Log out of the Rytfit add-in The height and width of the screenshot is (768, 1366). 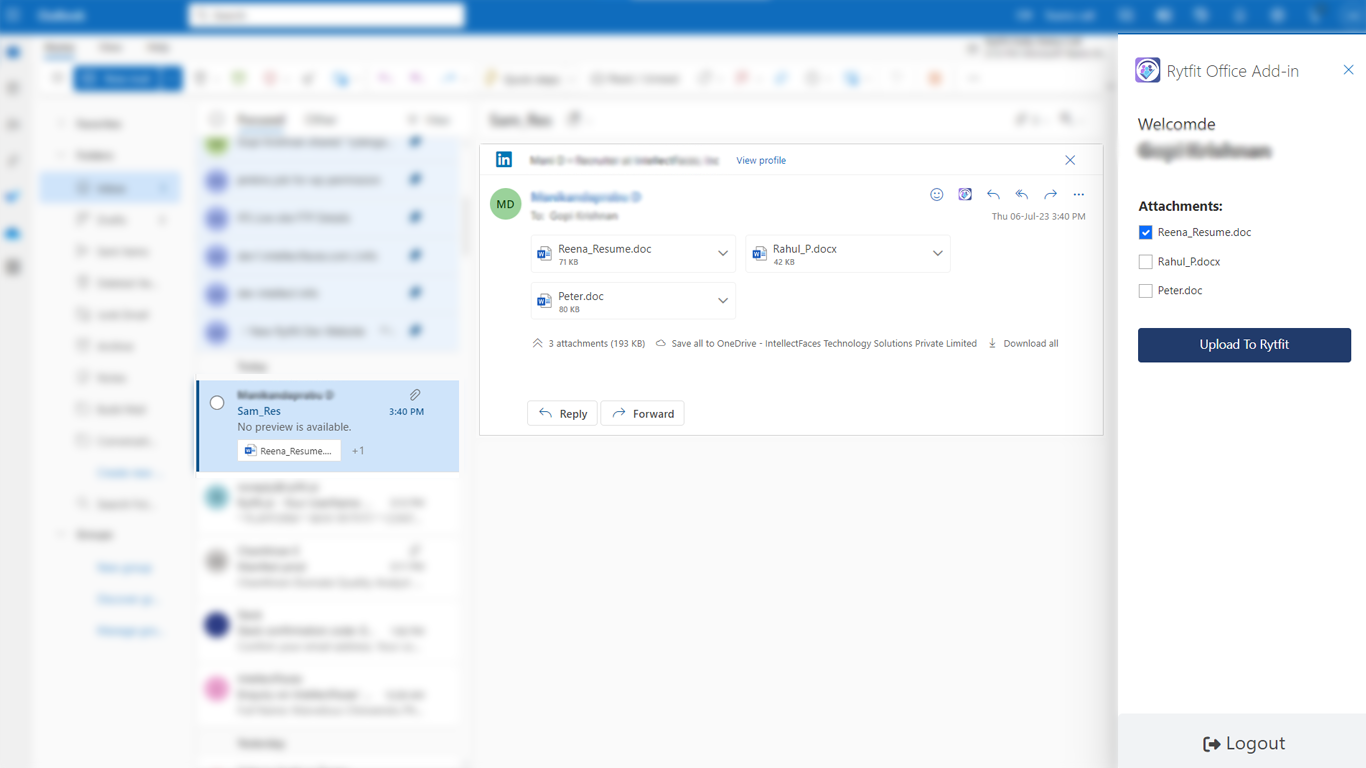click(x=1244, y=744)
